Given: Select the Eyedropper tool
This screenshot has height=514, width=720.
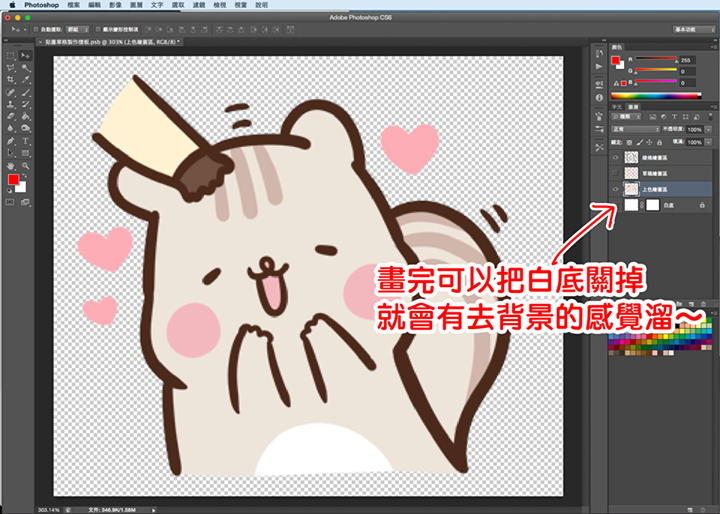Looking at the screenshot, I should [x=26, y=80].
